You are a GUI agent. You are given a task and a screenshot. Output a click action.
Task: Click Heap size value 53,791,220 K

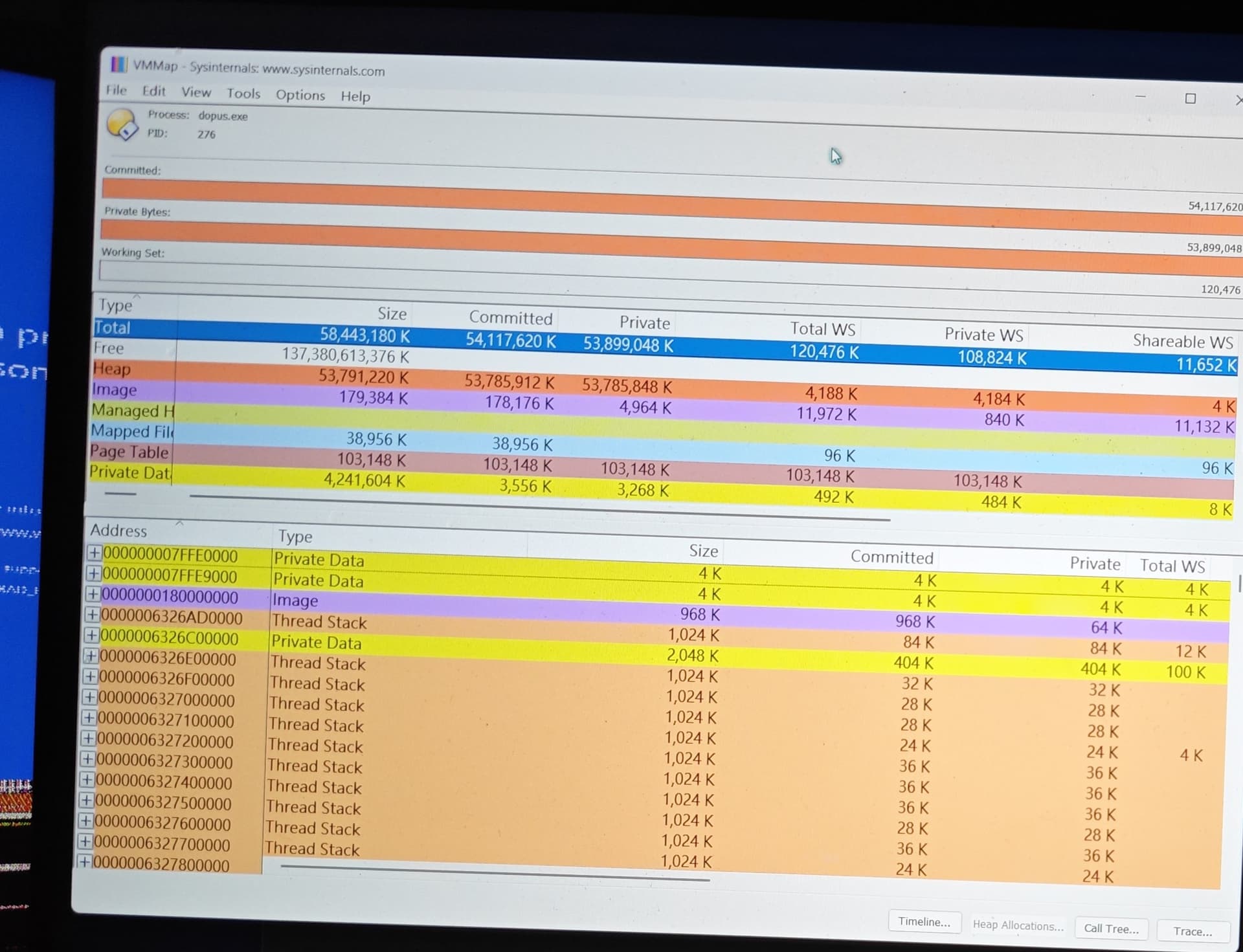(363, 376)
